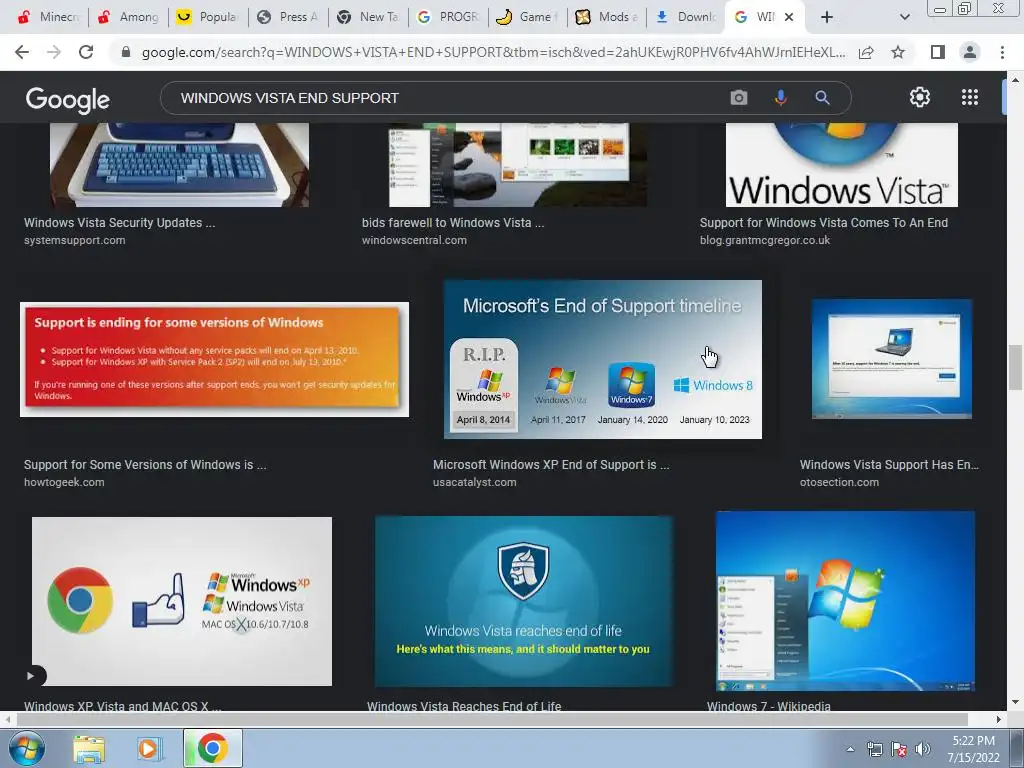Bookmark this page with the star icon

click(x=898, y=52)
